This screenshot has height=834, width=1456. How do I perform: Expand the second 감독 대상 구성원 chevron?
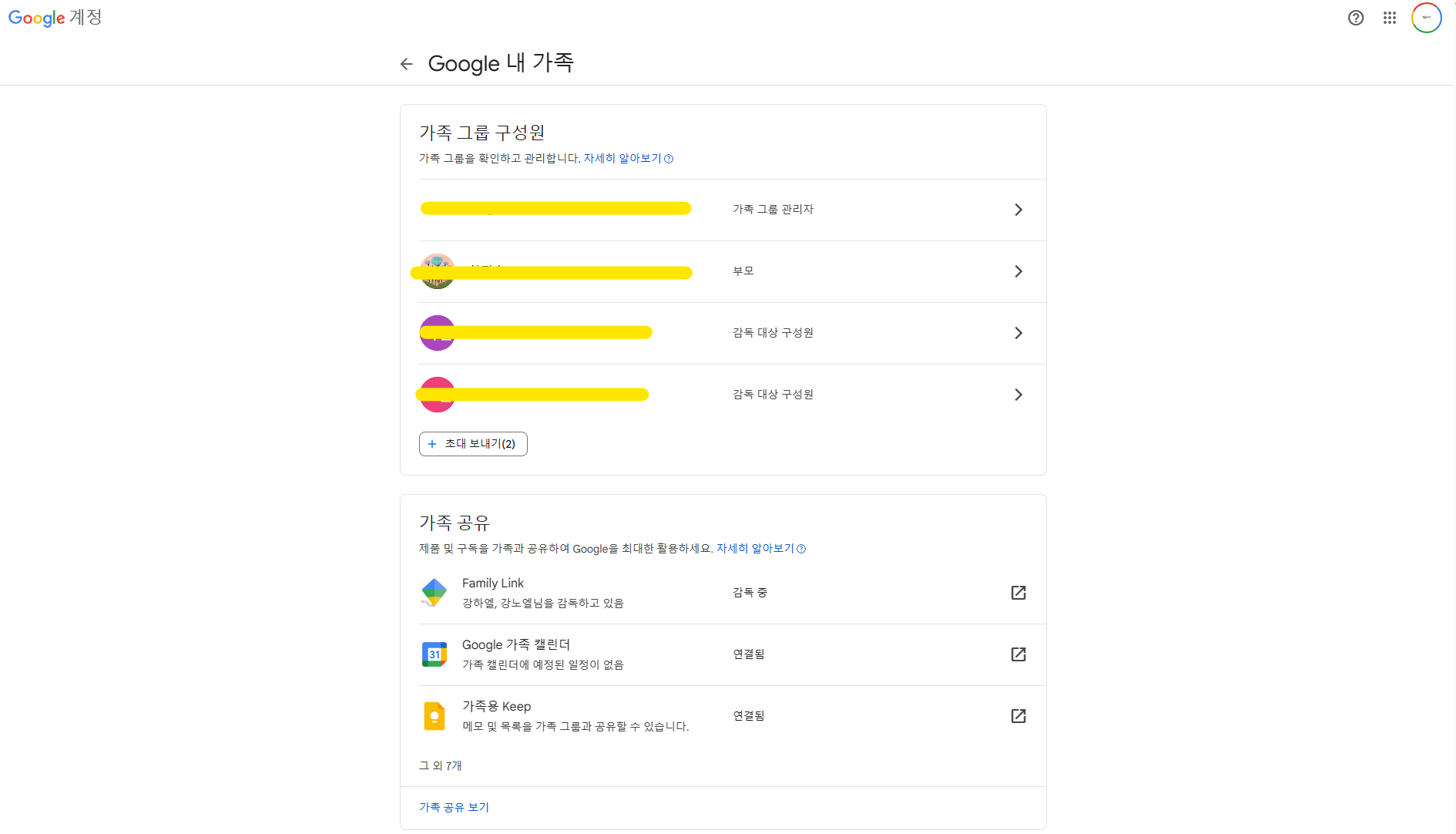coord(1018,395)
